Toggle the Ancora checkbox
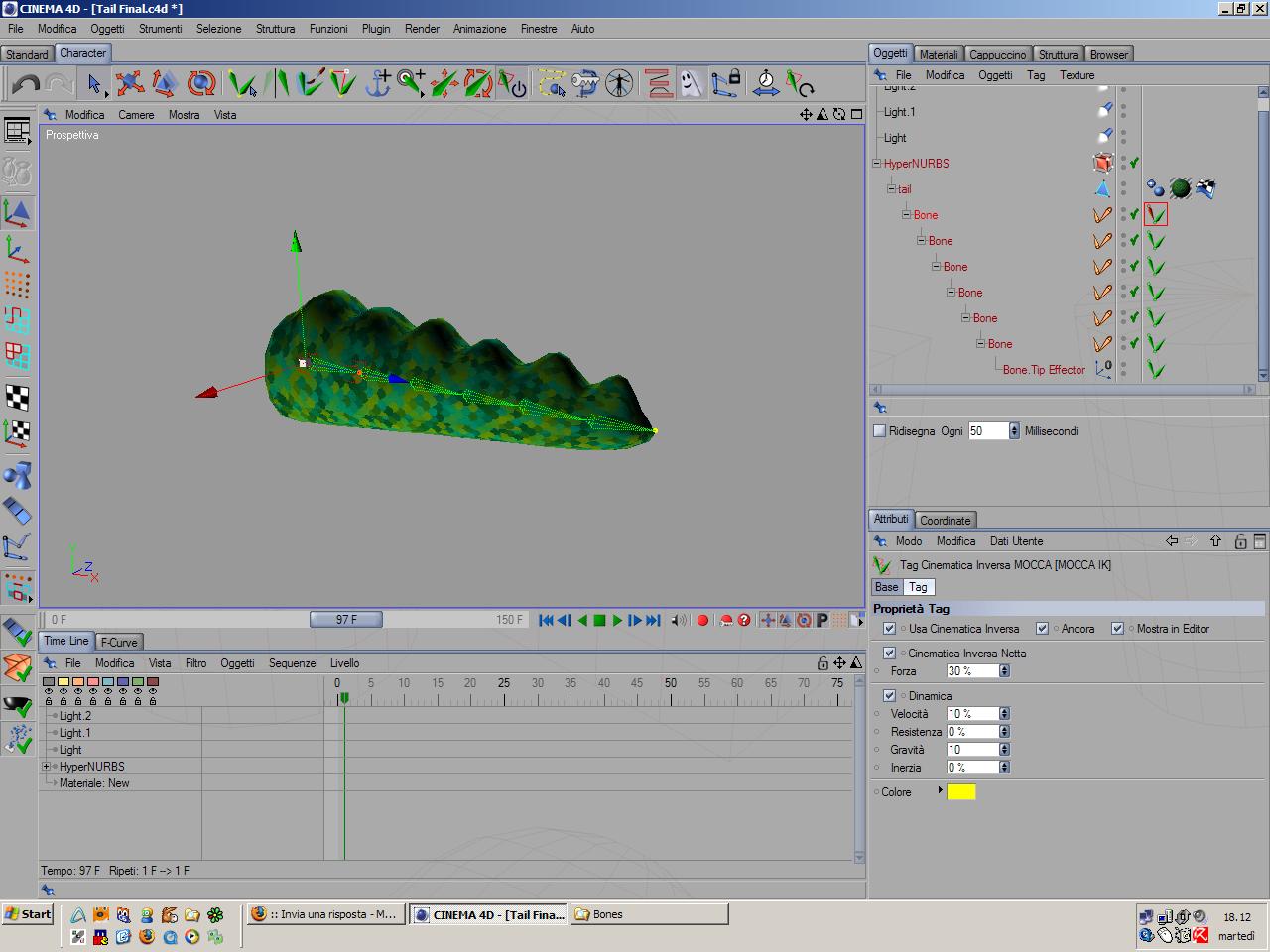This screenshot has height=952, width=1270. coord(1042,629)
